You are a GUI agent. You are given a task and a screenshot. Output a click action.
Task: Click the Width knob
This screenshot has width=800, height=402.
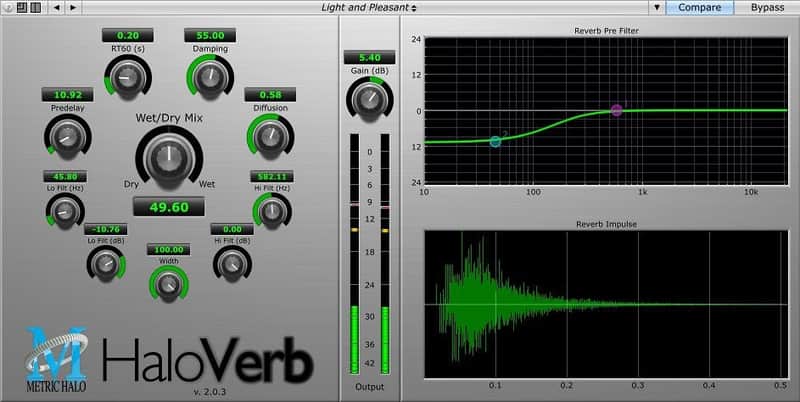[x=168, y=284]
